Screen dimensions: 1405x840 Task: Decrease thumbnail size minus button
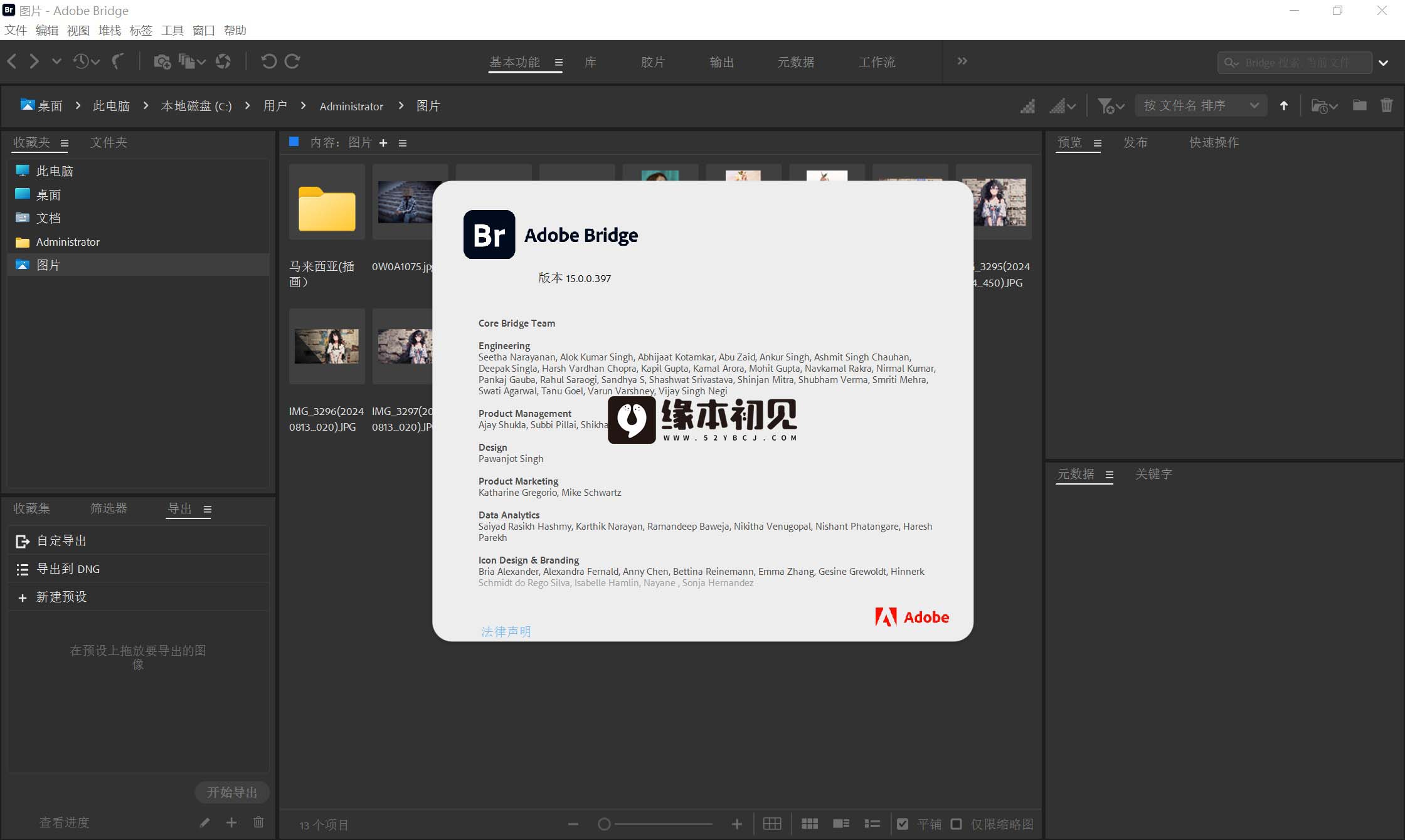pos(573,824)
